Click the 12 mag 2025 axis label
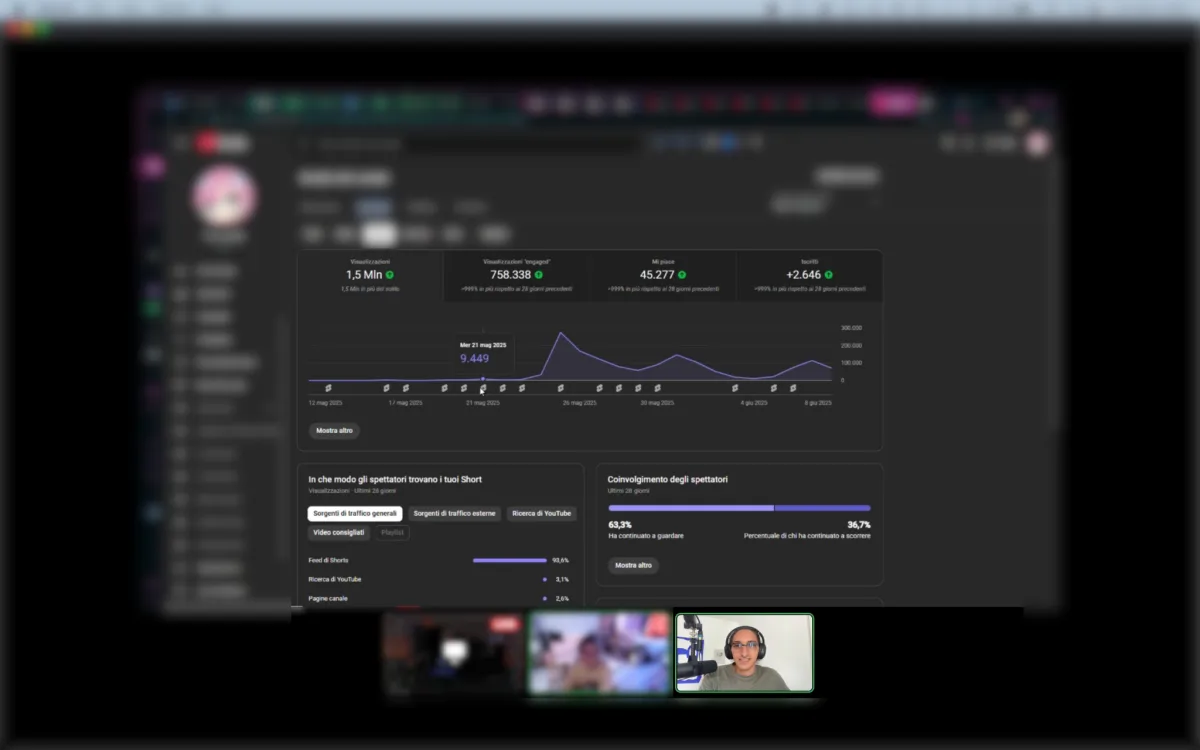Image resolution: width=1200 pixels, height=750 pixels. tap(326, 403)
